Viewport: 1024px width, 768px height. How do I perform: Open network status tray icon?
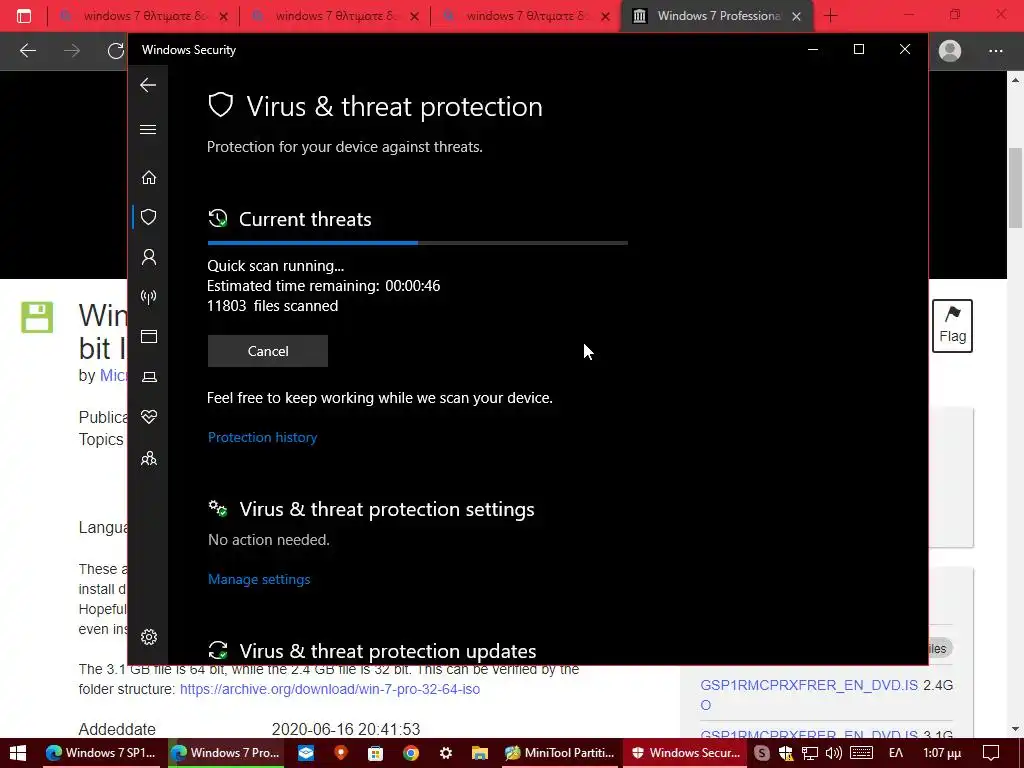coord(810,753)
